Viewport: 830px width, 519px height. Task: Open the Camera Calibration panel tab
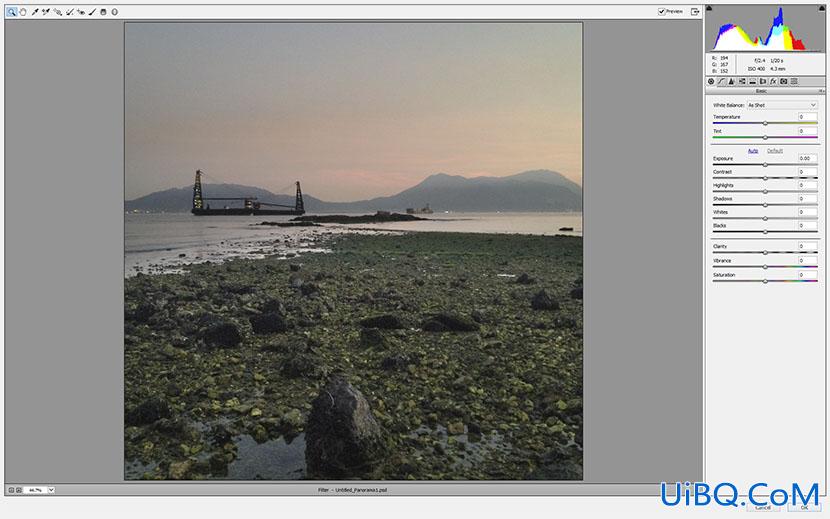pyautogui.click(x=784, y=82)
